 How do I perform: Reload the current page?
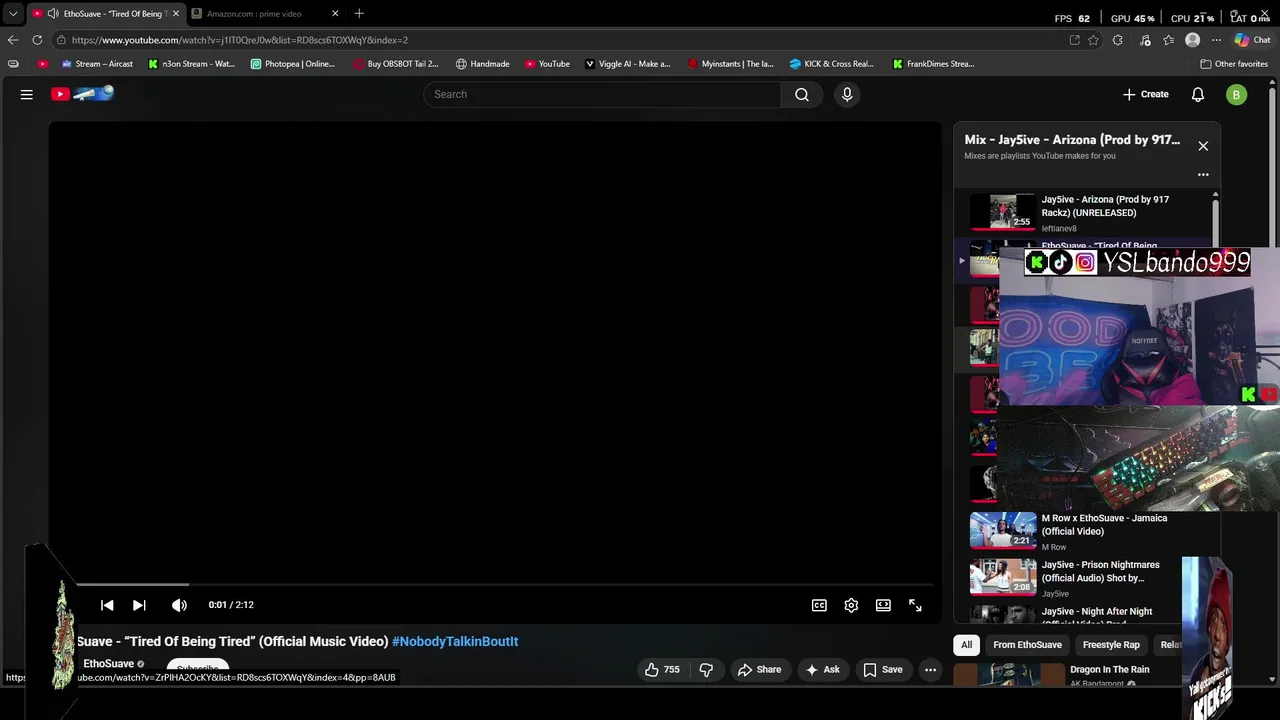(x=37, y=40)
